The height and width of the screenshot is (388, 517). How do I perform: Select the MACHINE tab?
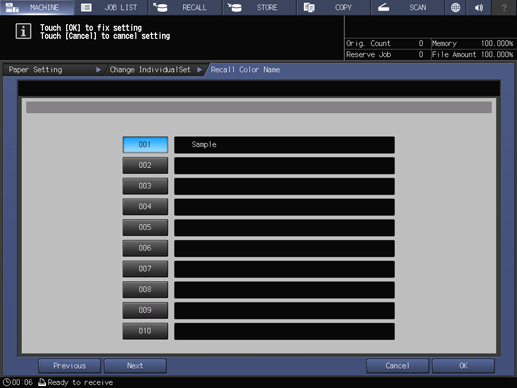coord(37,7)
